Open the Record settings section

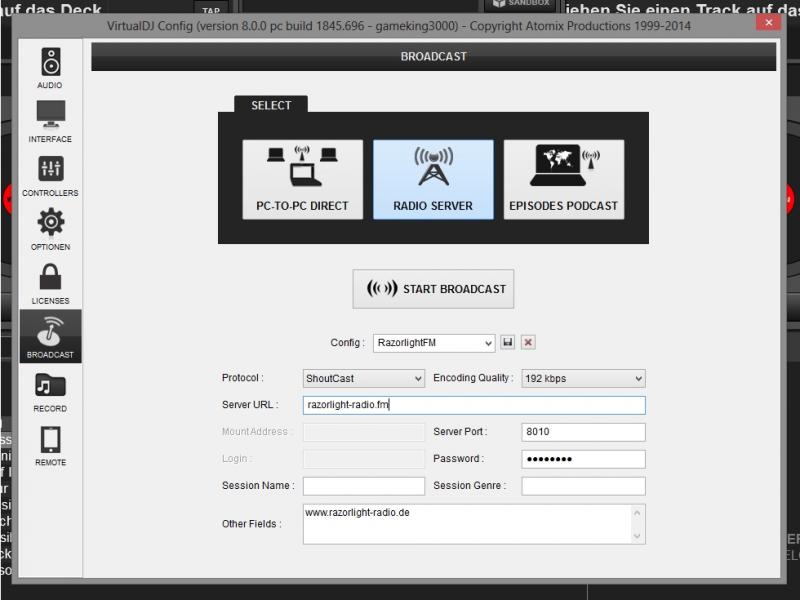click(50, 391)
